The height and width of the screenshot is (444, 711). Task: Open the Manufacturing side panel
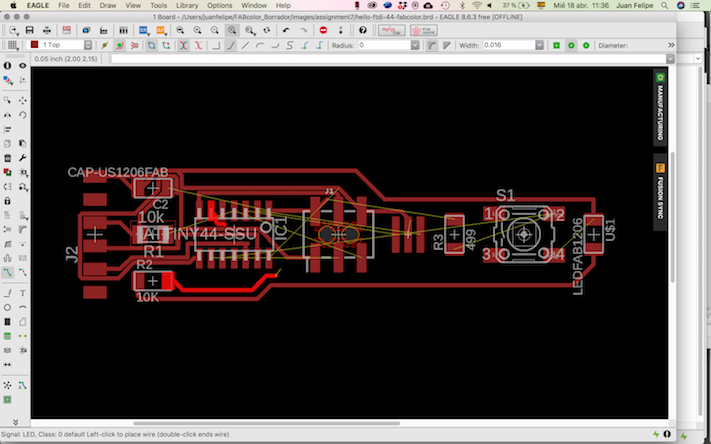660,103
